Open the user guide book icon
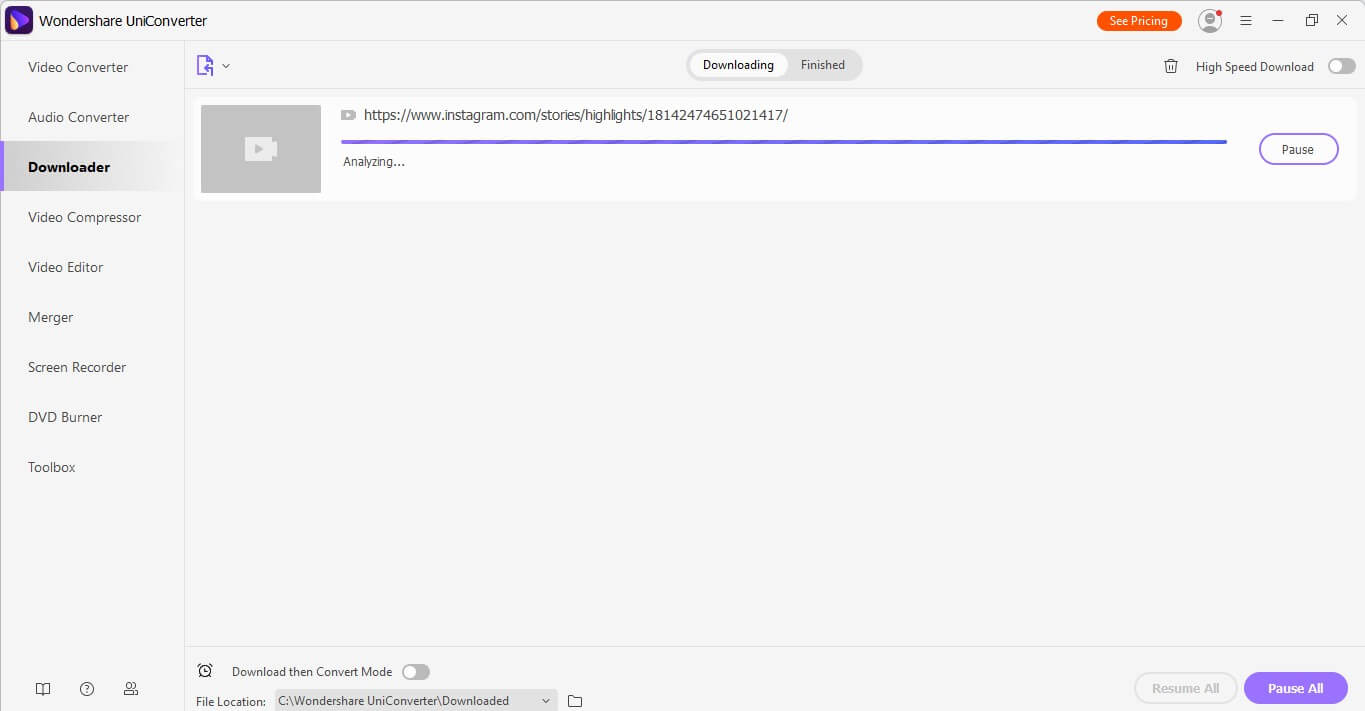 coord(43,689)
